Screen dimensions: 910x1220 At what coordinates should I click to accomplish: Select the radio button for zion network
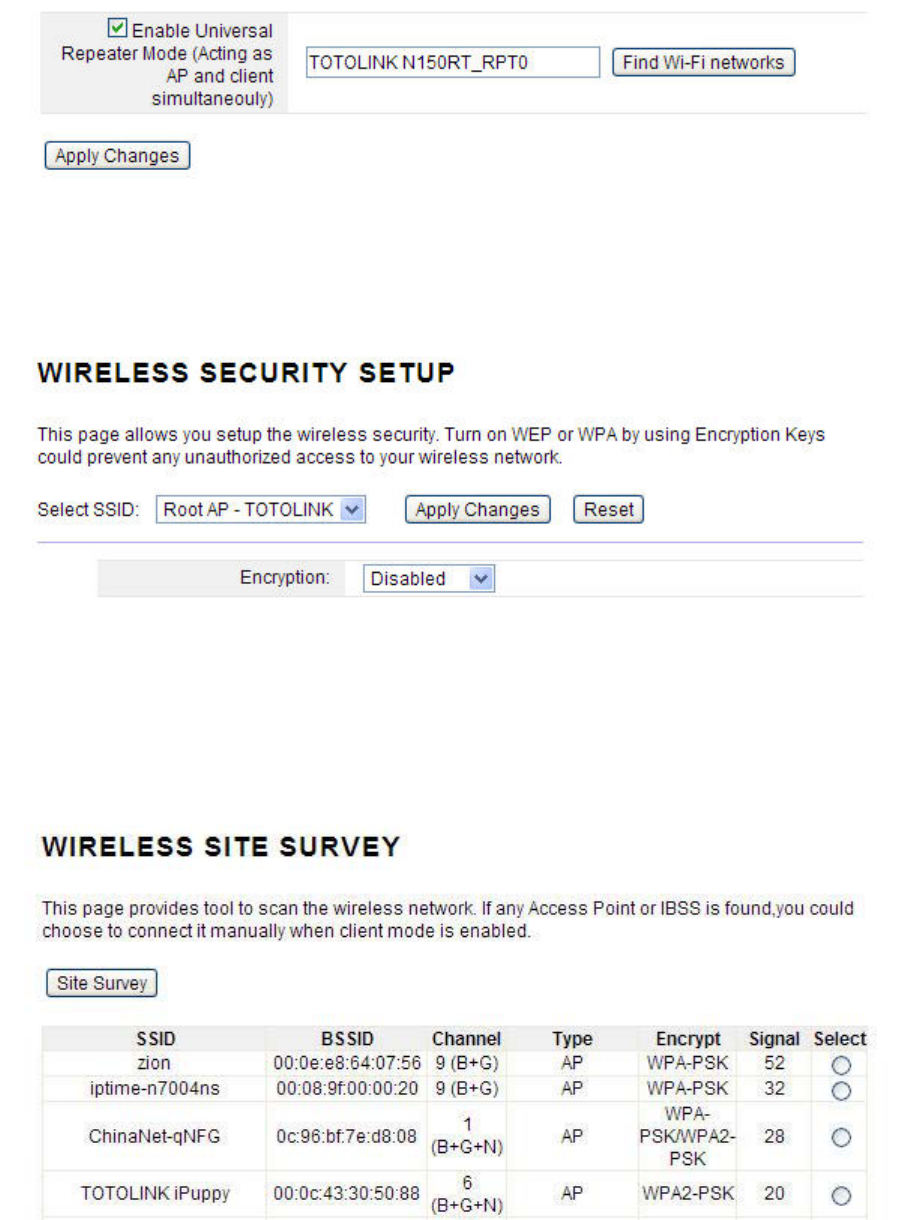pos(841,1066)
